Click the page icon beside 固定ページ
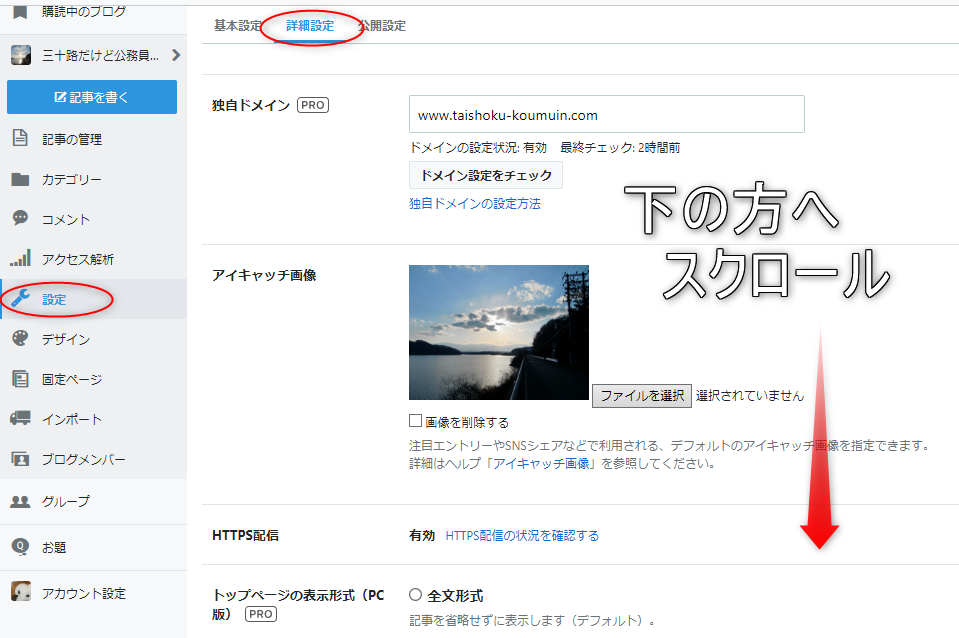 (20, 379)
